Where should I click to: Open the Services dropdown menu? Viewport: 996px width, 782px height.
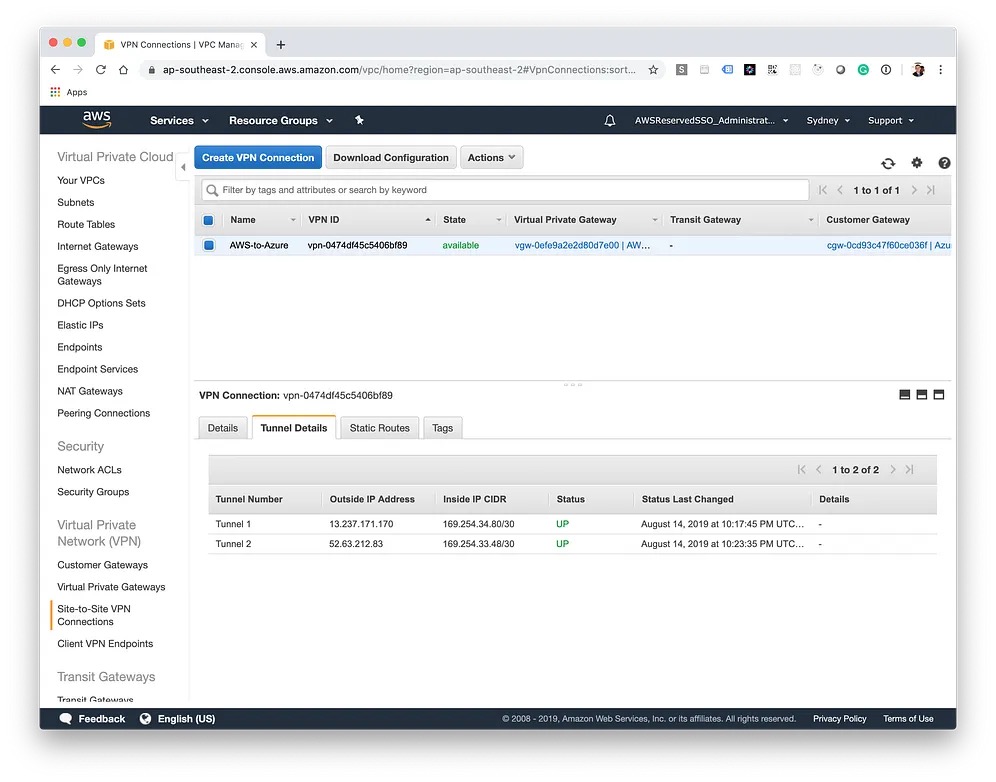tap(179, 121)
